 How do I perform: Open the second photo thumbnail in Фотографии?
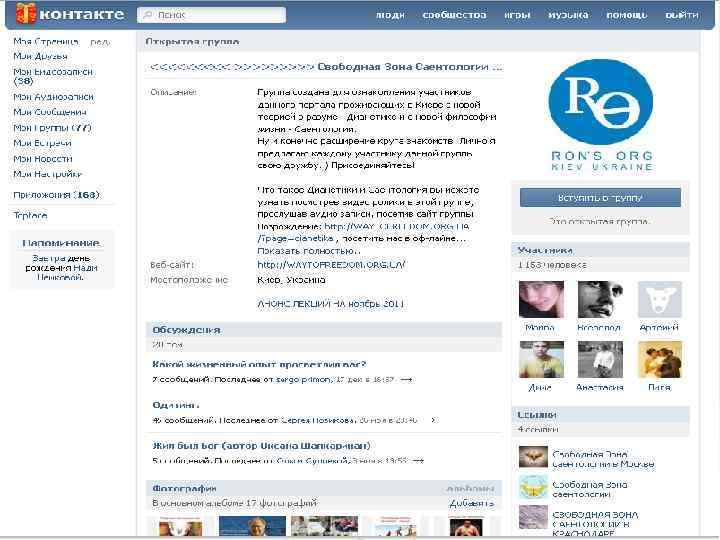click(x=252, y=527)
